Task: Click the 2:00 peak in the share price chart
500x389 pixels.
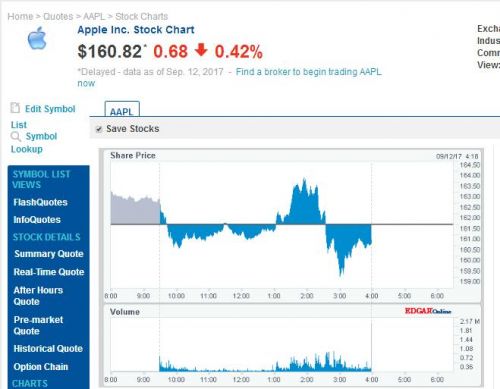Action: coord(304,182)
